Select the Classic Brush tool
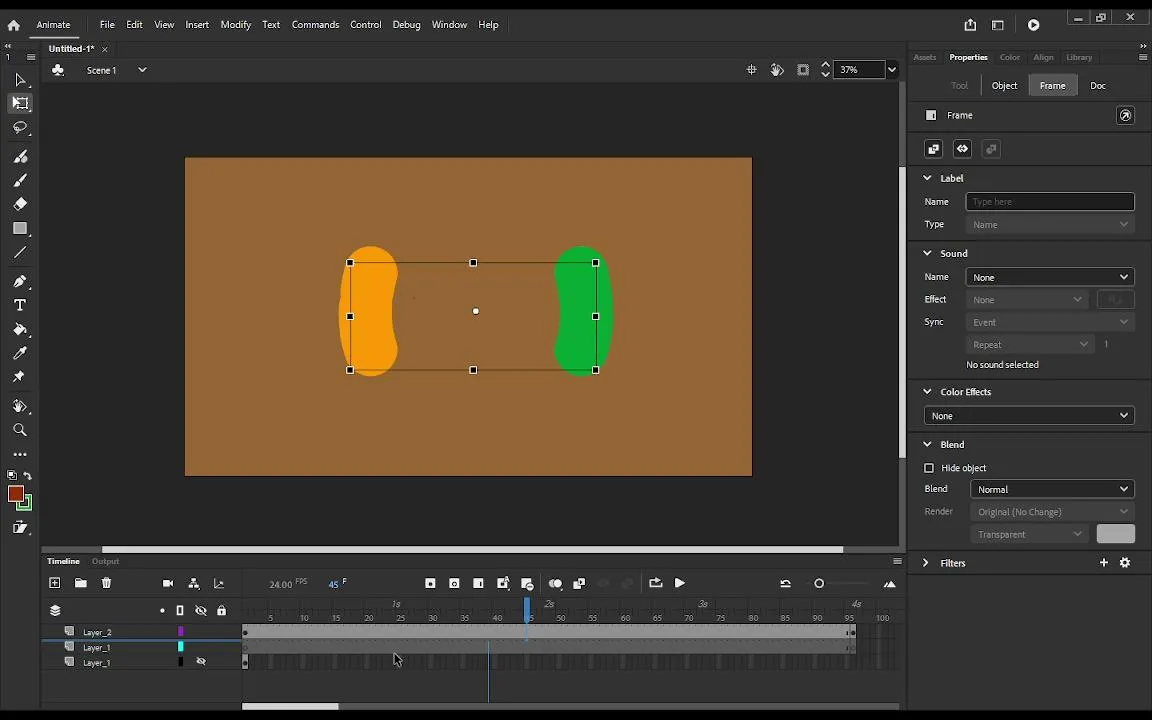The width and height of the screenshot is (1152, 720). pyautogui.click(x=20, y=180)
